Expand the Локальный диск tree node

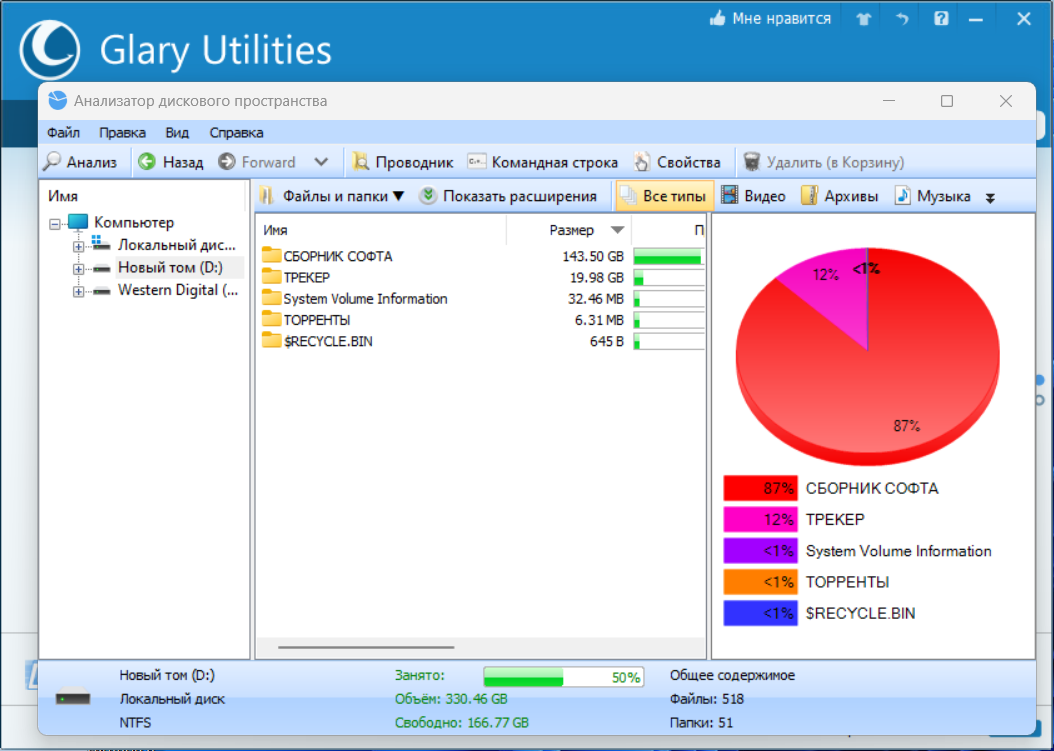pos(79,246)
